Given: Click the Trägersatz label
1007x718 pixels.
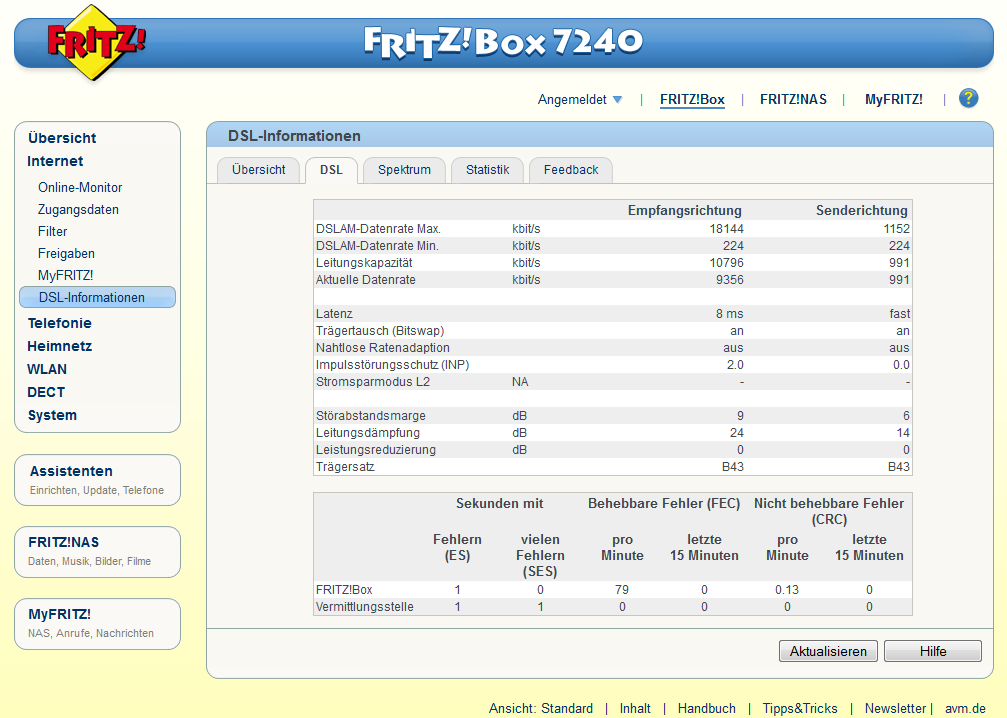Looking at the screenshot, I should pos(345,467).
